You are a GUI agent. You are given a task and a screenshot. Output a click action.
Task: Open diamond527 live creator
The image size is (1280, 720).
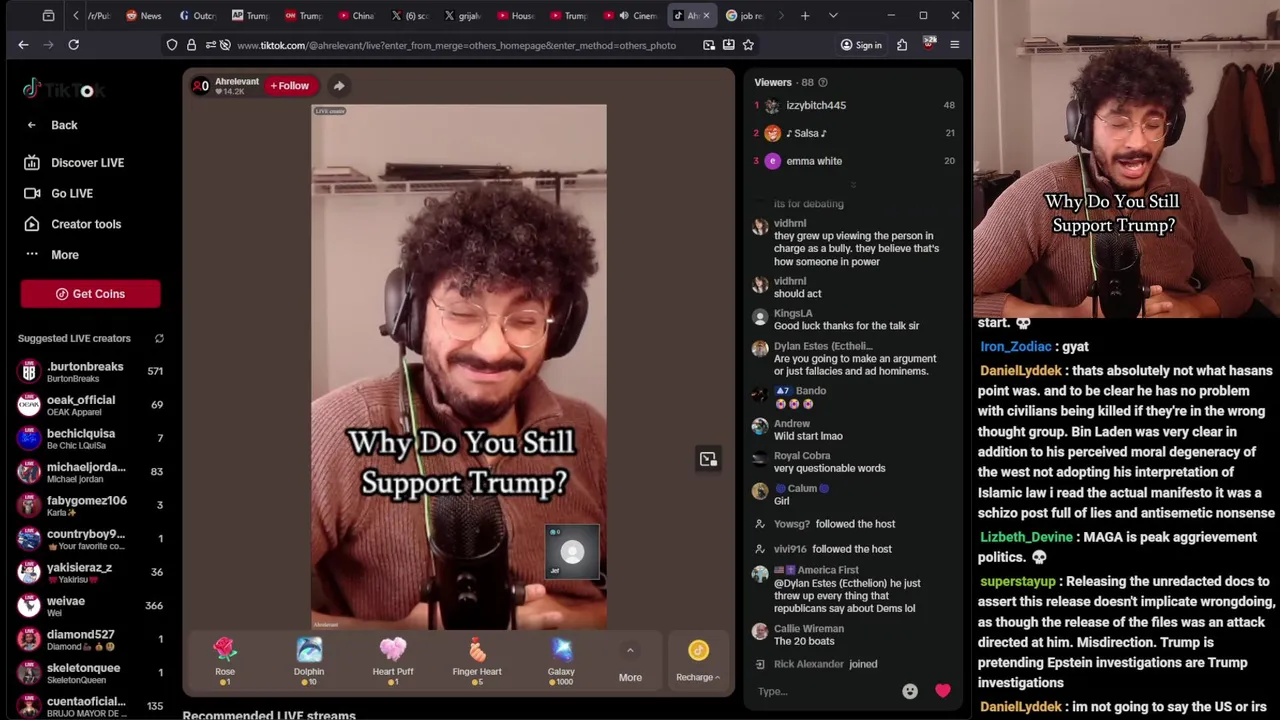(90, 640)
